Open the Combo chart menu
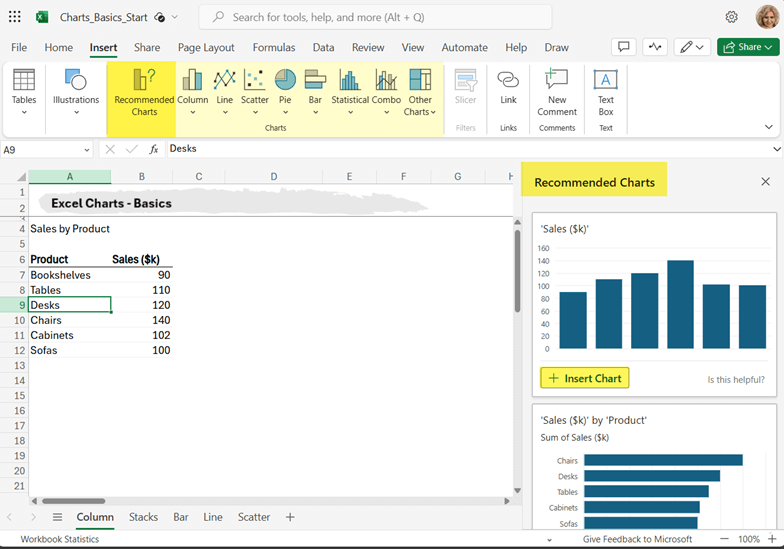The width and height of the screenshot is (784, 549). 386,92
